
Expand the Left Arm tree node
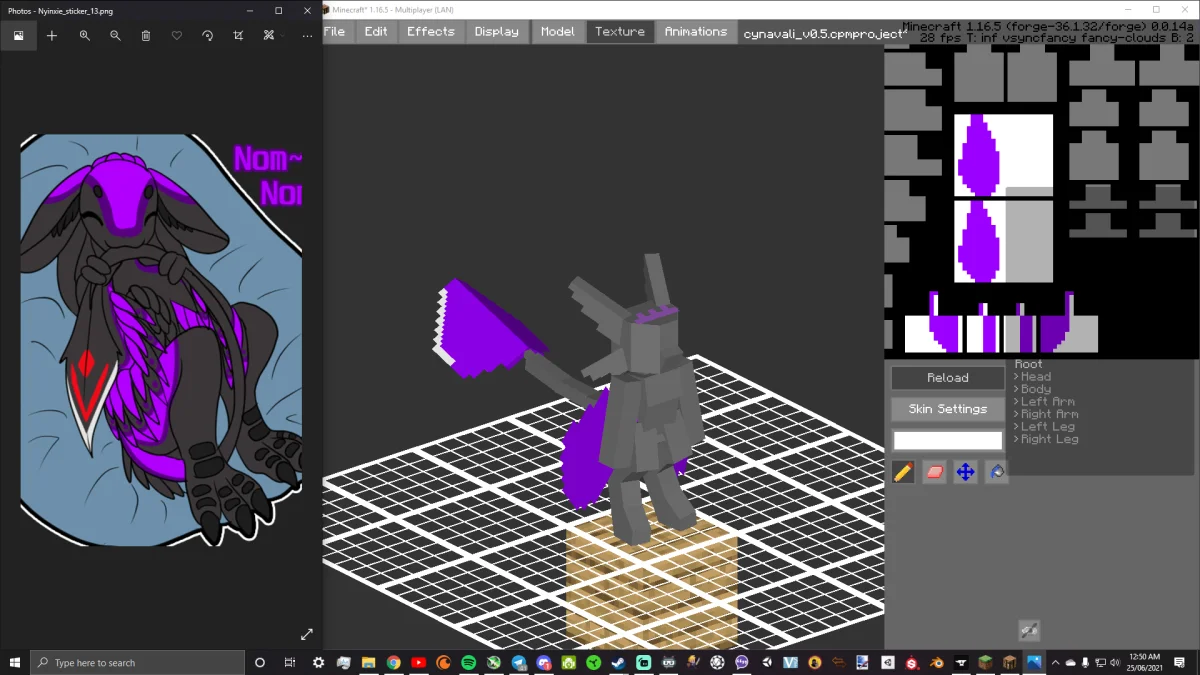pyautogui.click(x=1016, y=402)
